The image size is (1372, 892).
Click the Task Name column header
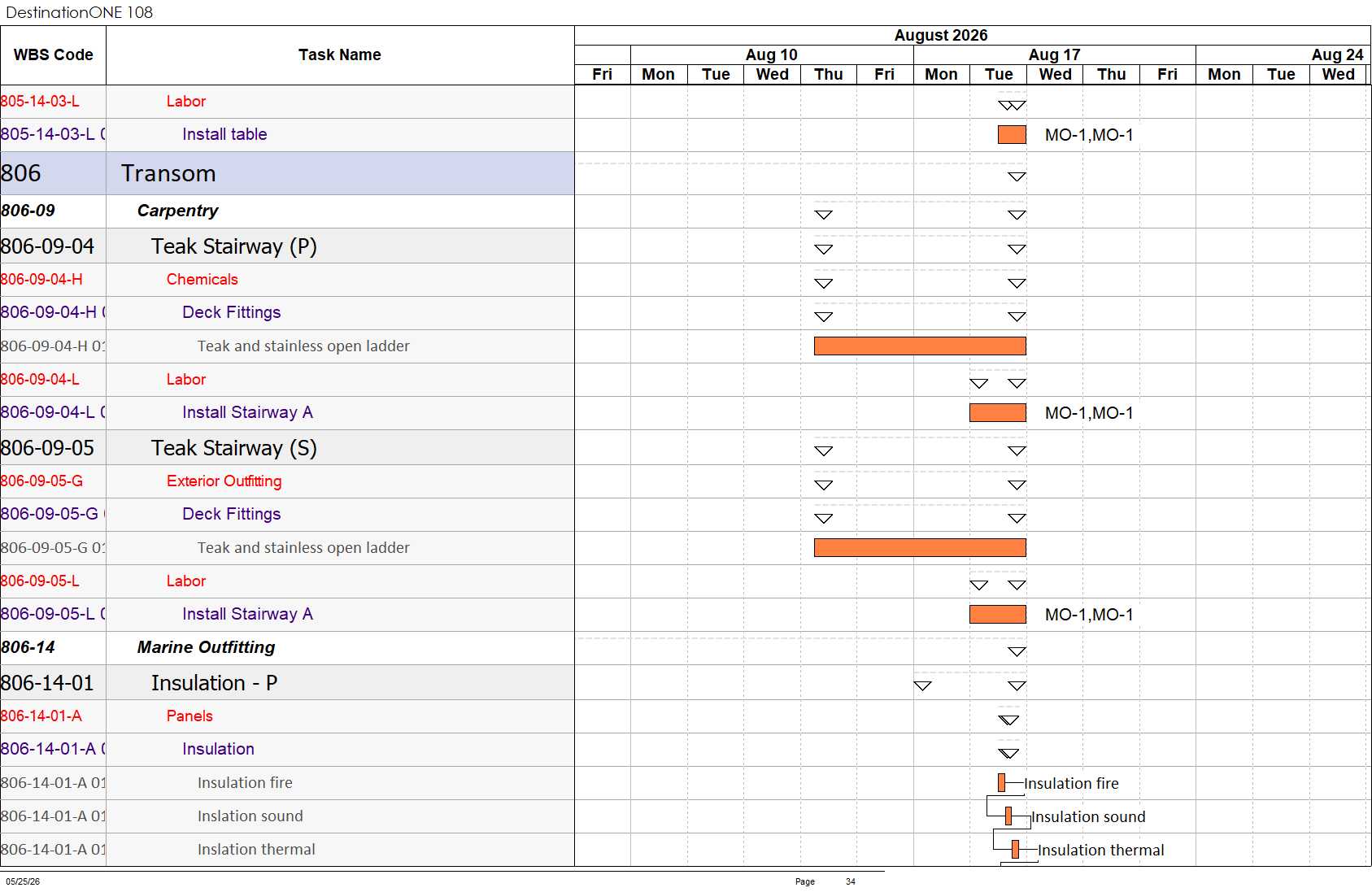click(x=340, y=55)
